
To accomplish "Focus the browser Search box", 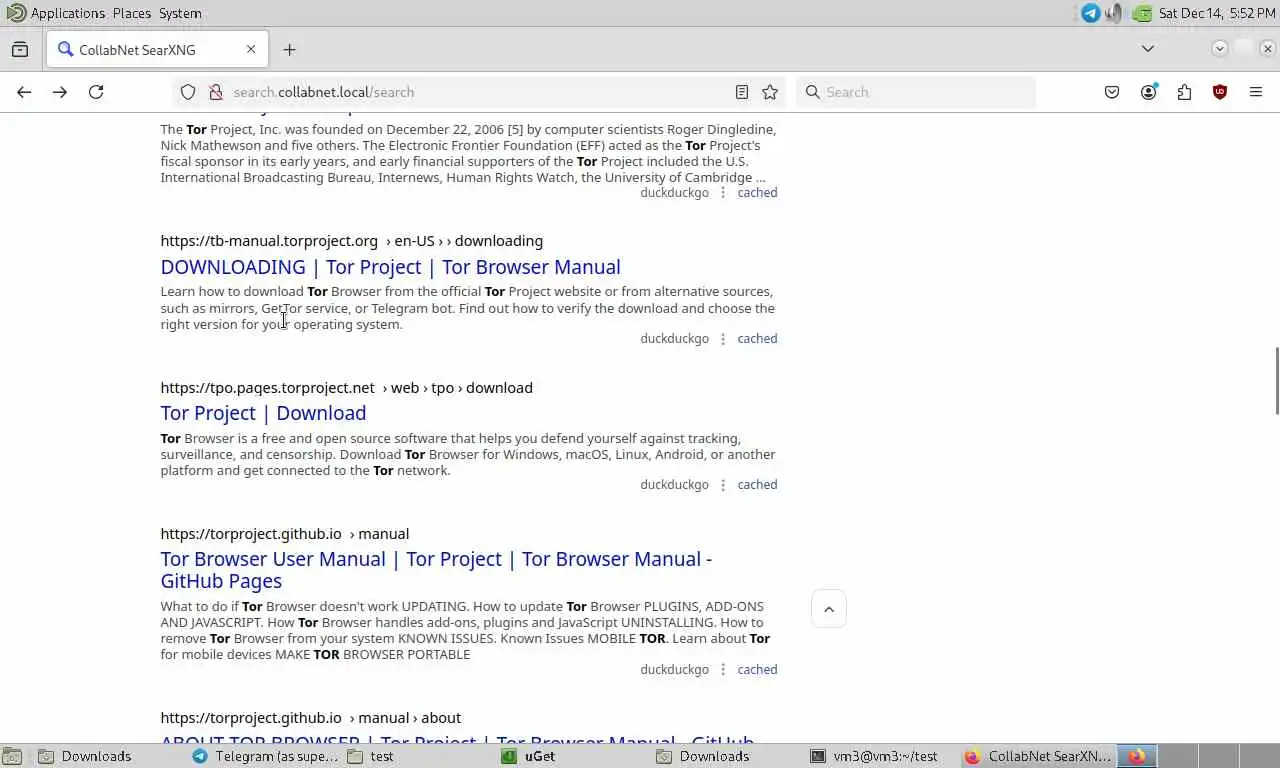I will 916,92.
